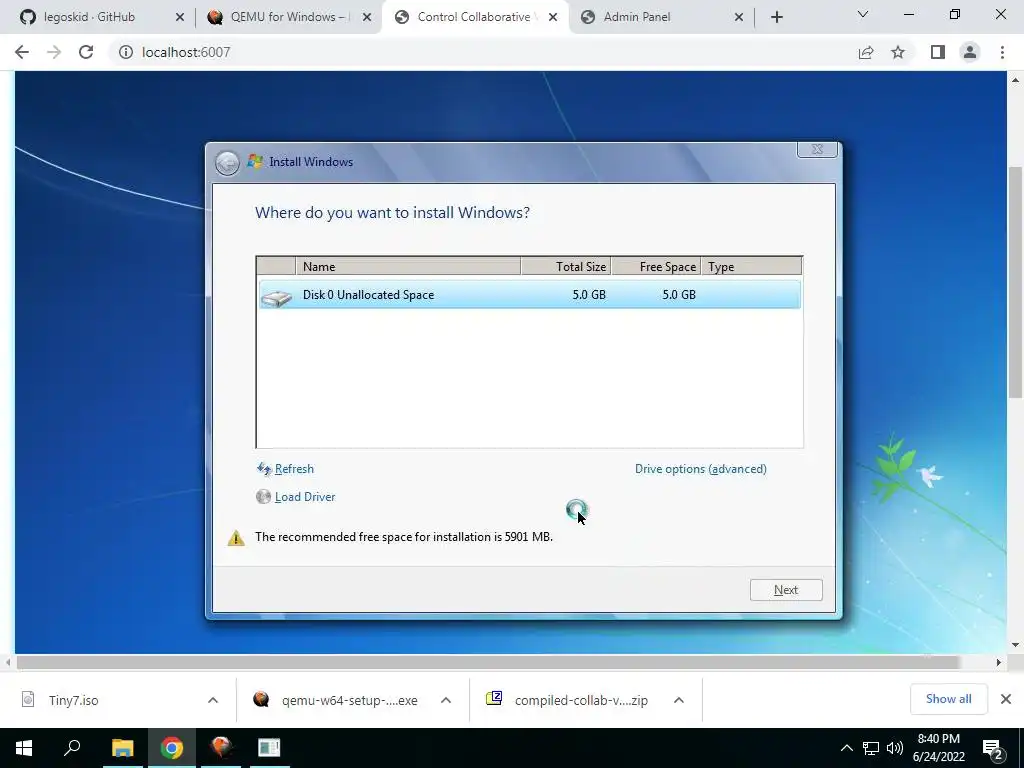Open Drive options (advanced)
The width and height of the screenshot is (1024, 768).
click(x=701, y=469)
